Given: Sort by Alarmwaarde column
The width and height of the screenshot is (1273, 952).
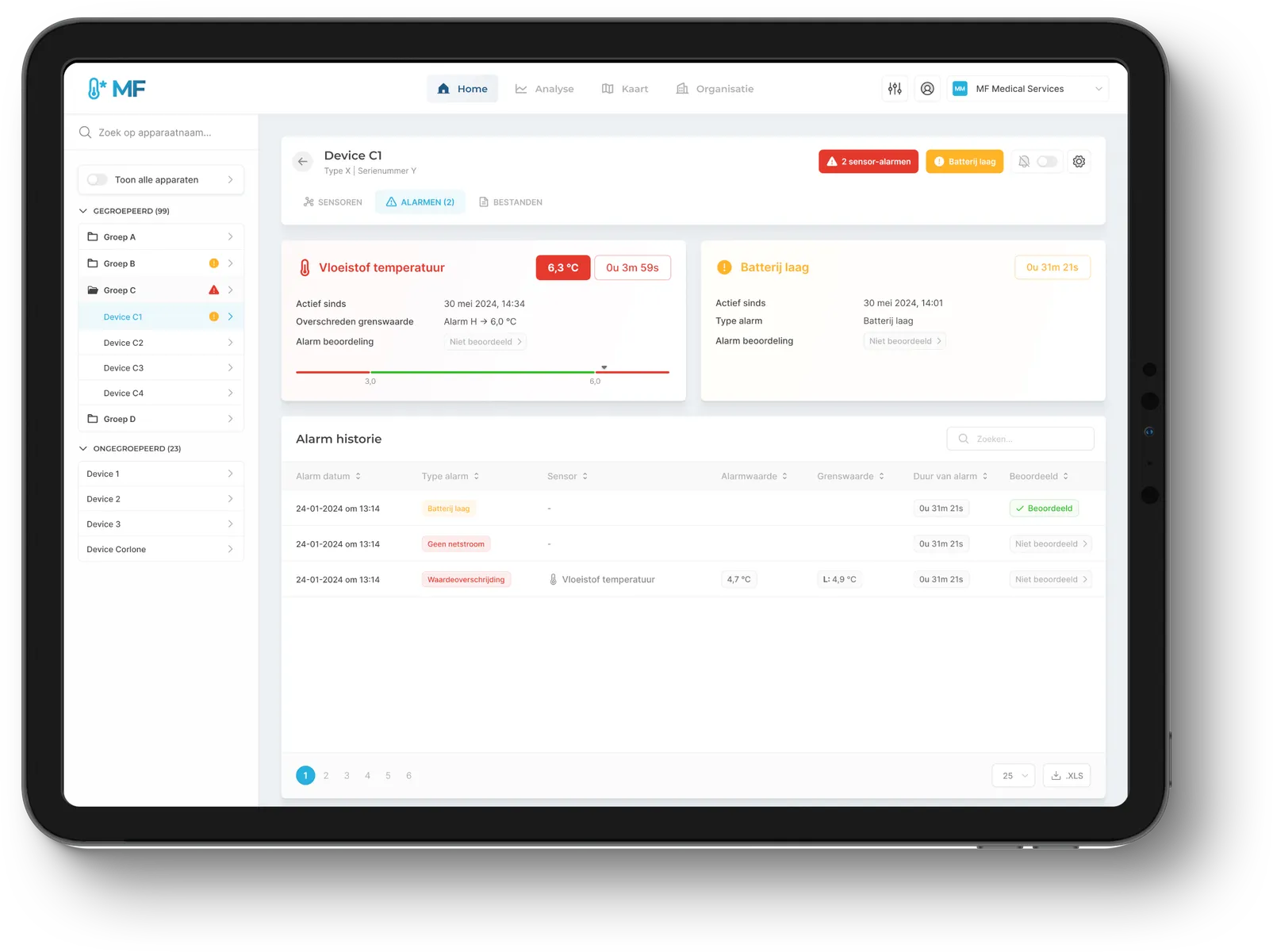Looking at the screenshot, I should coord(754,477).
